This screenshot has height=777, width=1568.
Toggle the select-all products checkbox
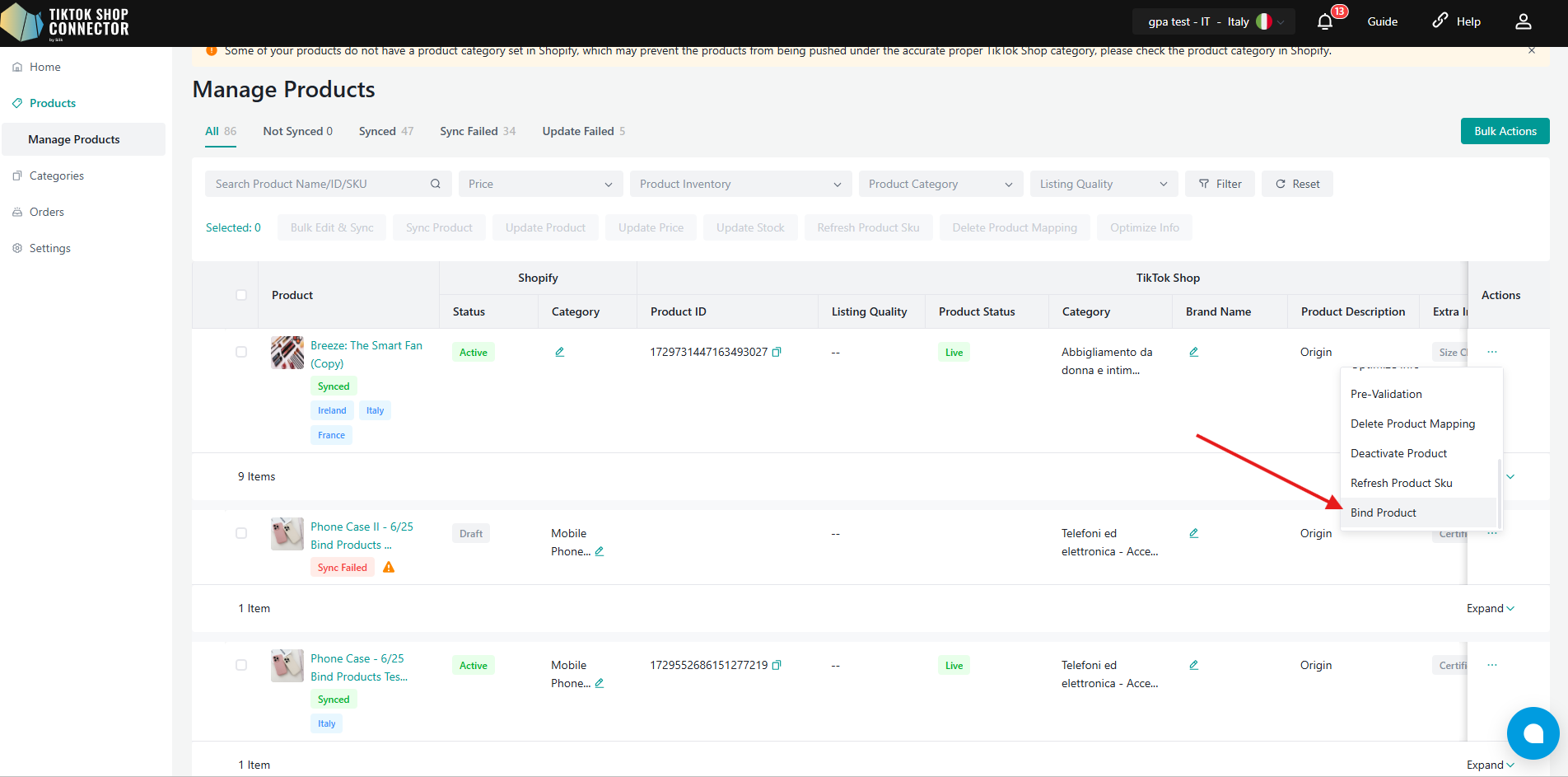241,295
